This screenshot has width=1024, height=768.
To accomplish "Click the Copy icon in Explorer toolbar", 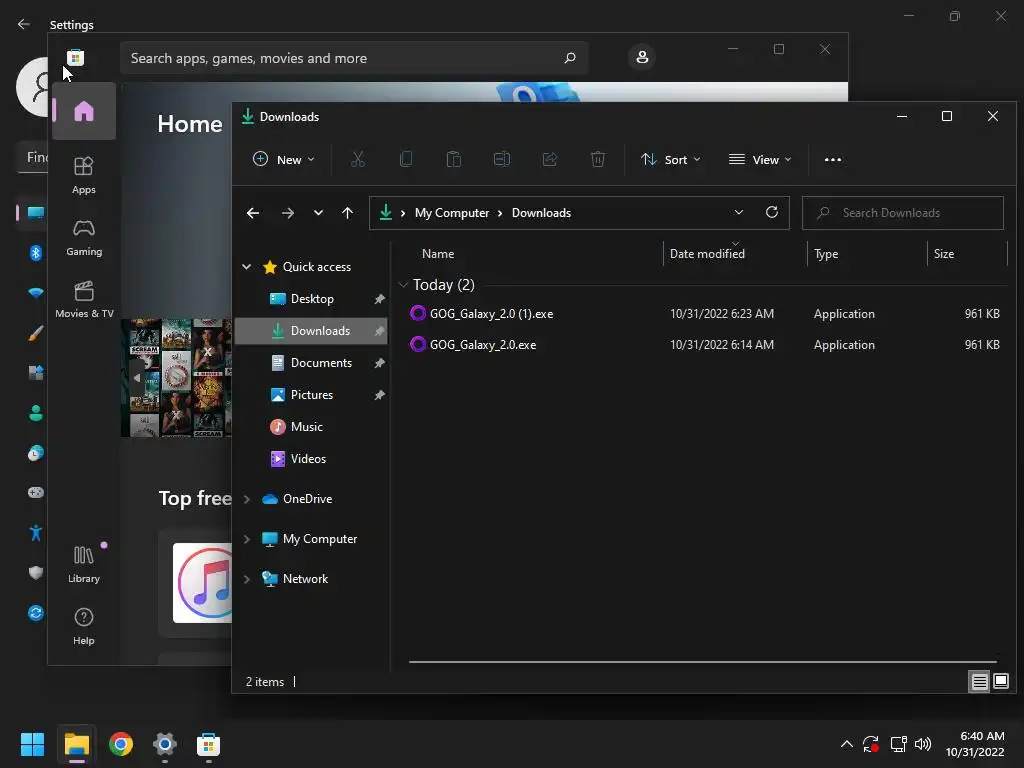I will coord(406,159).
